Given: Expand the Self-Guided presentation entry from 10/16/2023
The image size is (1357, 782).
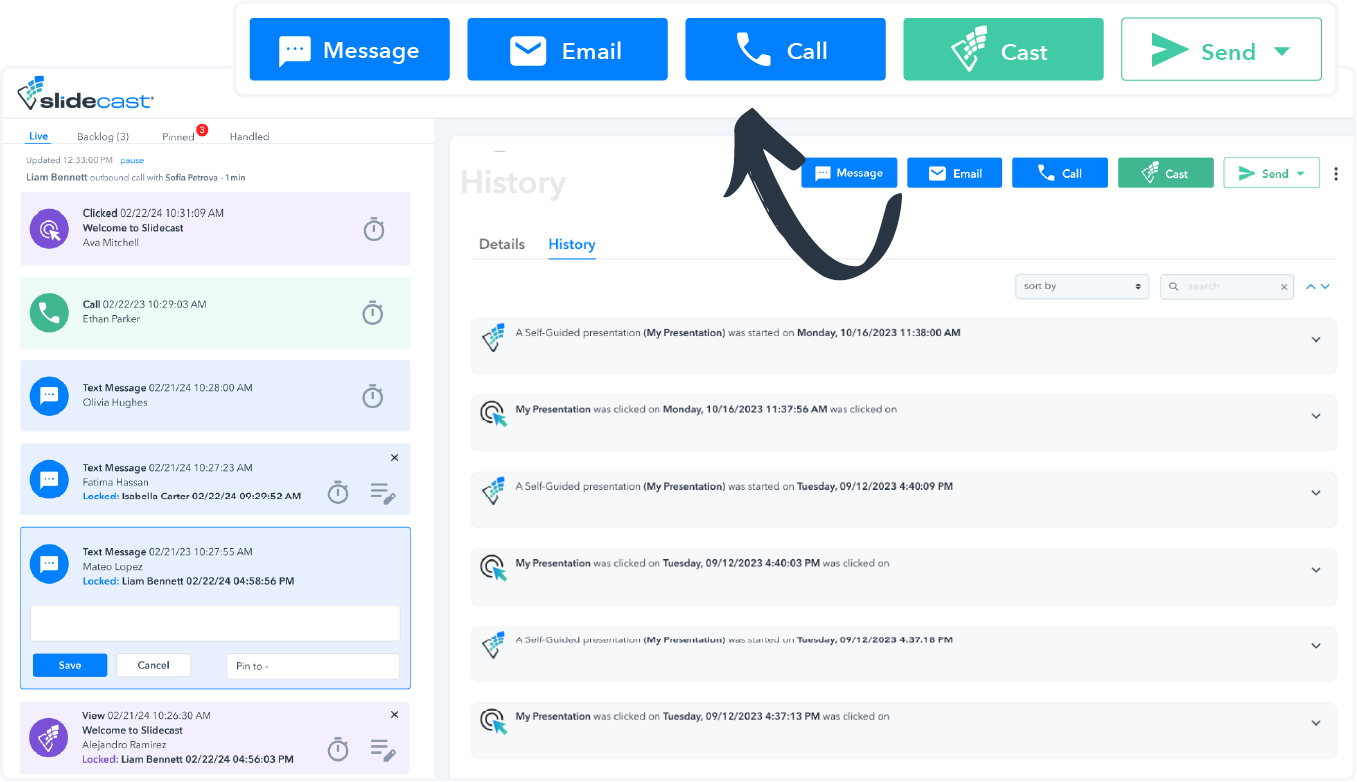Looking at the screenshot, I should click(x=1316, y=340).
